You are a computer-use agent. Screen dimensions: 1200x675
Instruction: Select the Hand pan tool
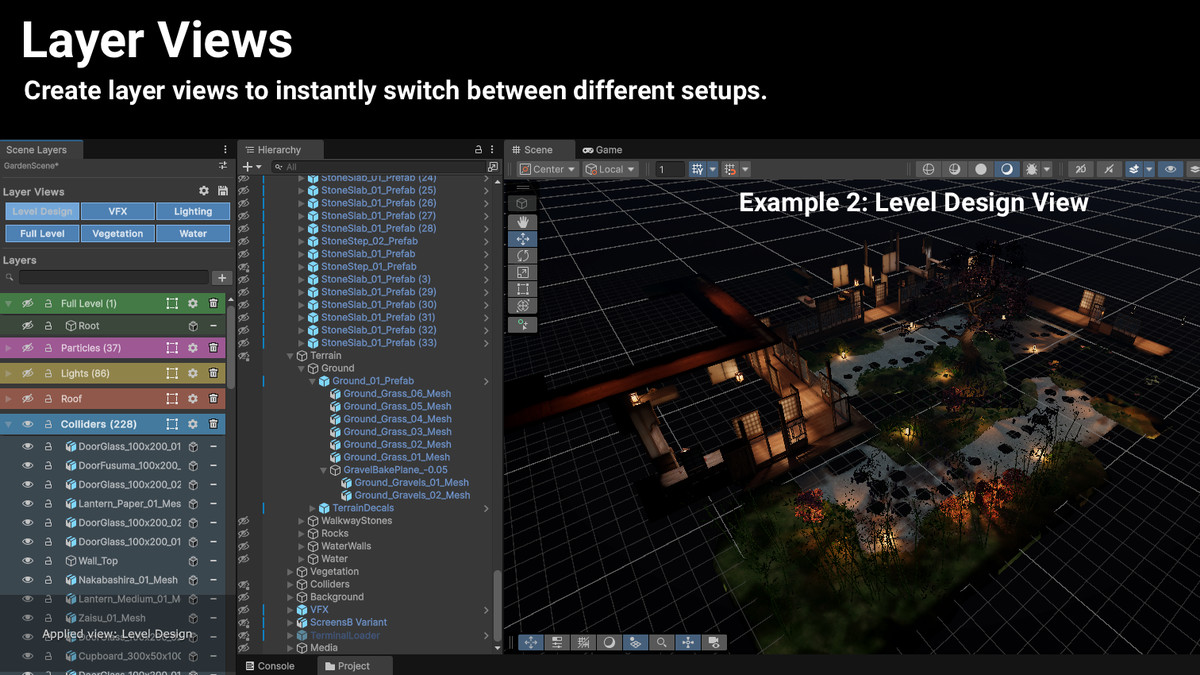(x=523, y=220)
